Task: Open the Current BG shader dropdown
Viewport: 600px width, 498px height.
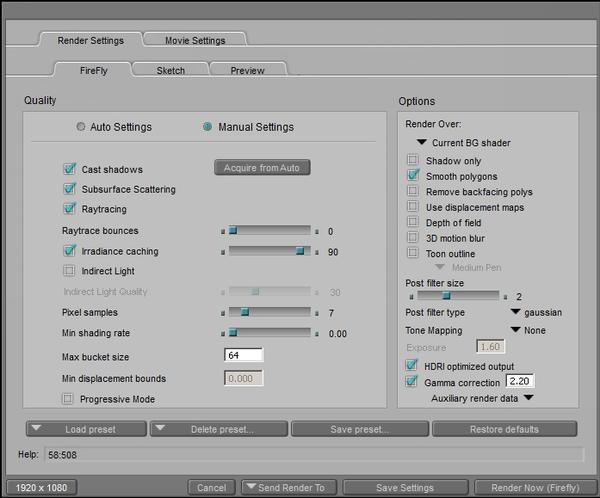Action: (464, 143)
